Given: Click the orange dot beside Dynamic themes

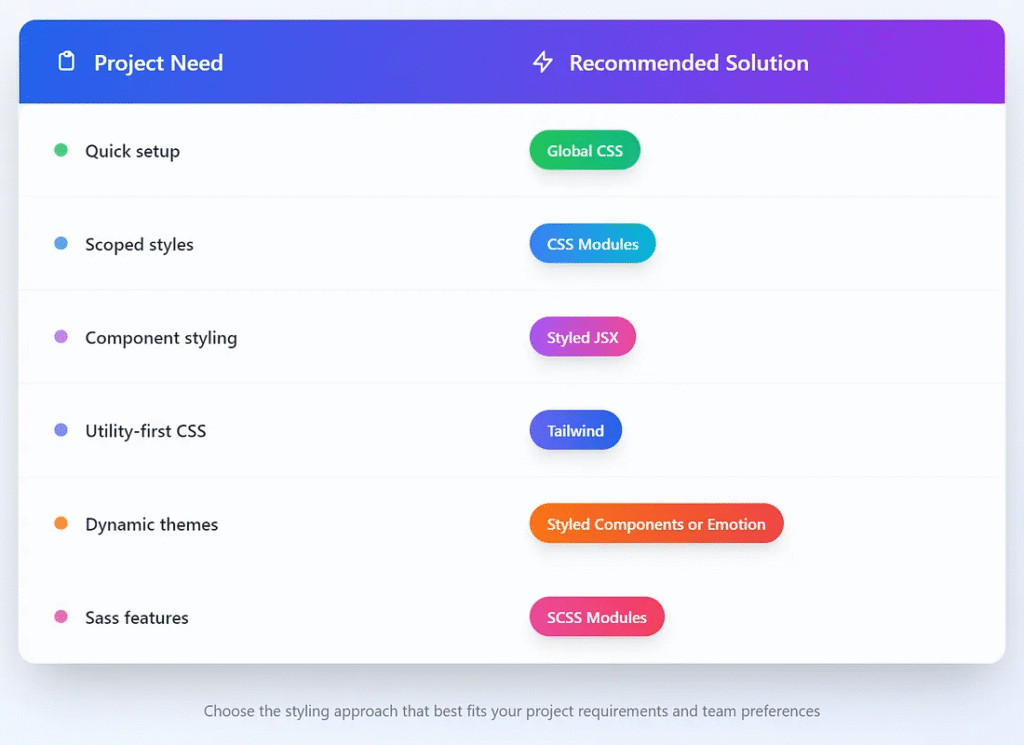Looking at the screenshot, I should coord(61,523).
